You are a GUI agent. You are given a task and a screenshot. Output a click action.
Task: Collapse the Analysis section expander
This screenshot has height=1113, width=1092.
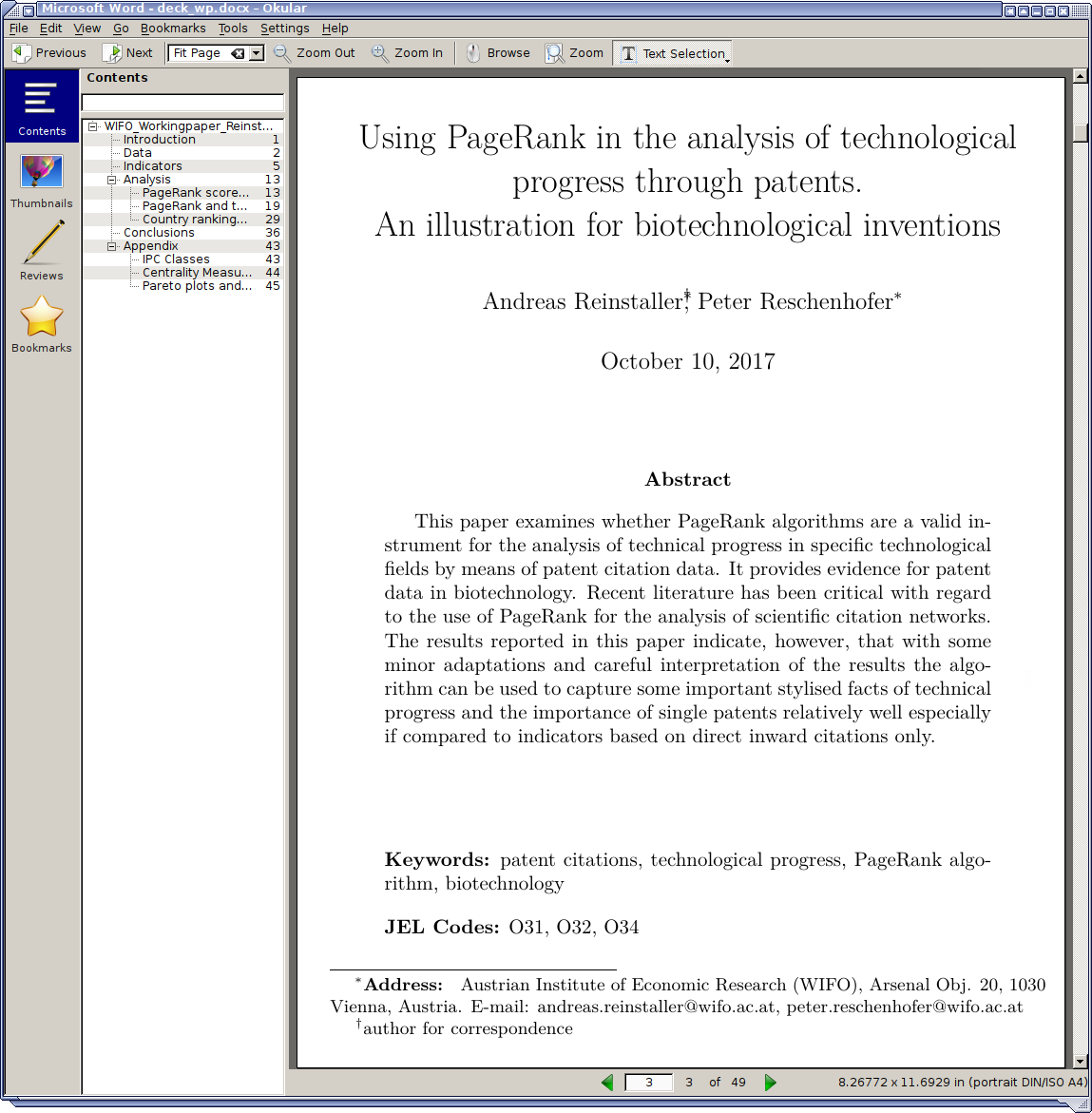coord(111,181)
